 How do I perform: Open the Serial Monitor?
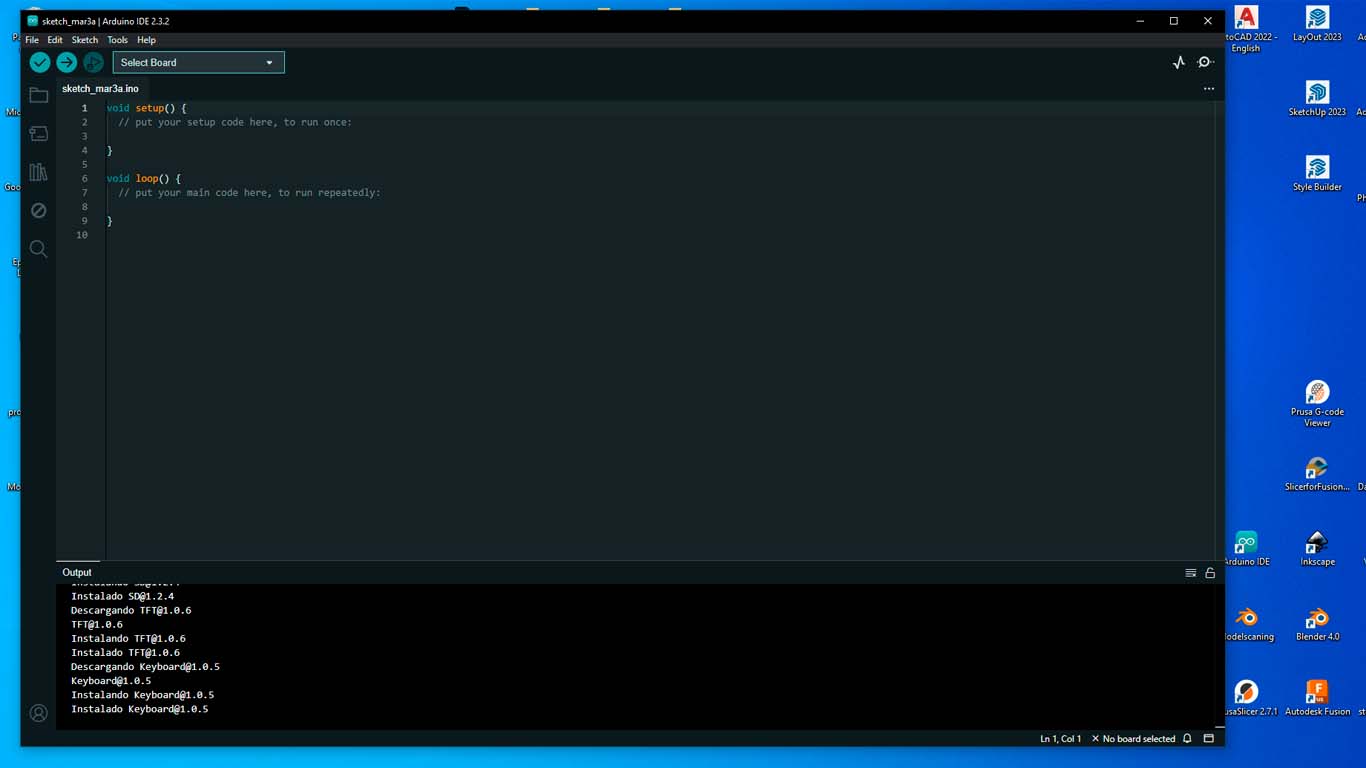tap(1206, 62)
